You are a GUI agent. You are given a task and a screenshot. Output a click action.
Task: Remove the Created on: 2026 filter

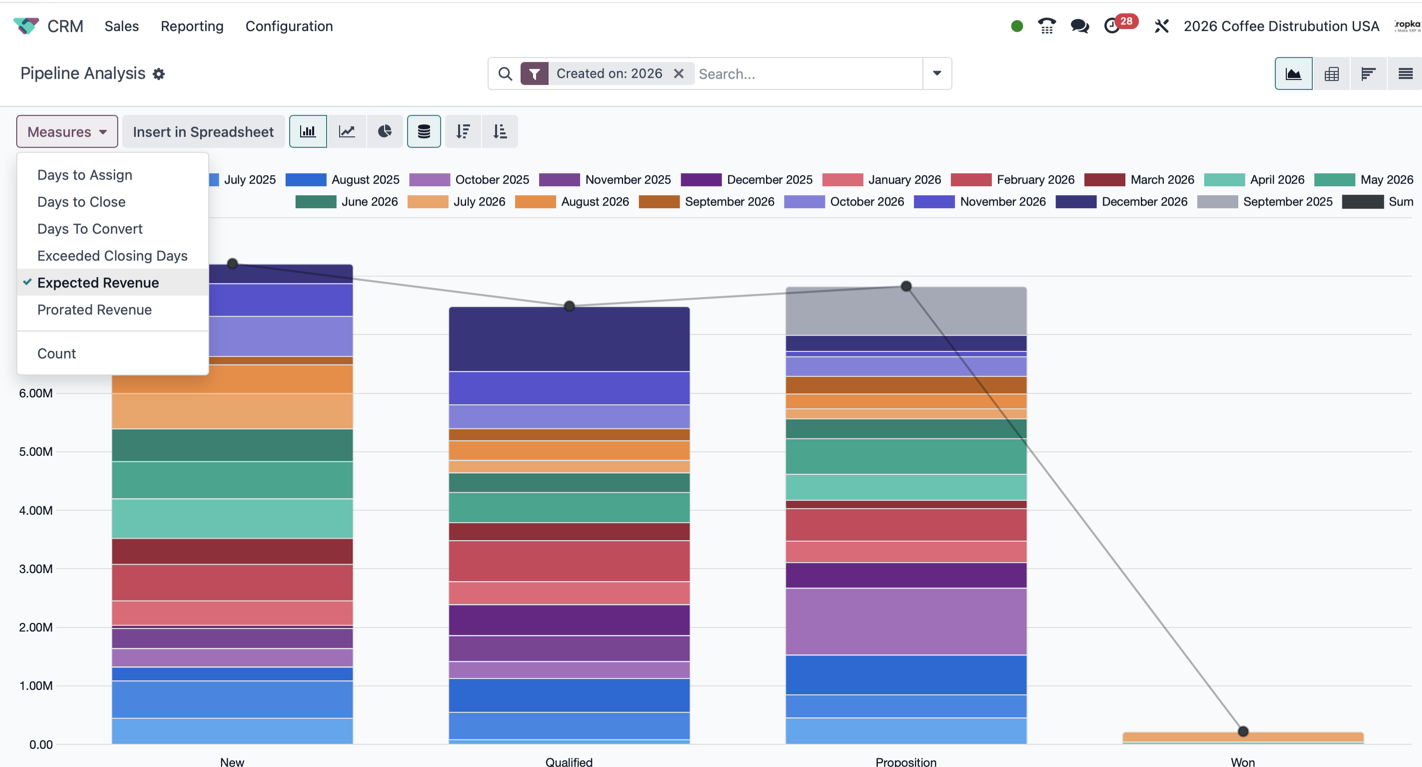(679, 73)
